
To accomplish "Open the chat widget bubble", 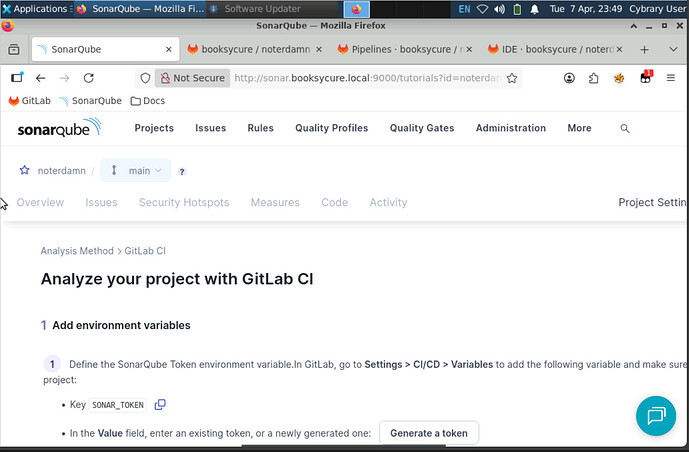I will pyautogui.click(x=656, y=416).
